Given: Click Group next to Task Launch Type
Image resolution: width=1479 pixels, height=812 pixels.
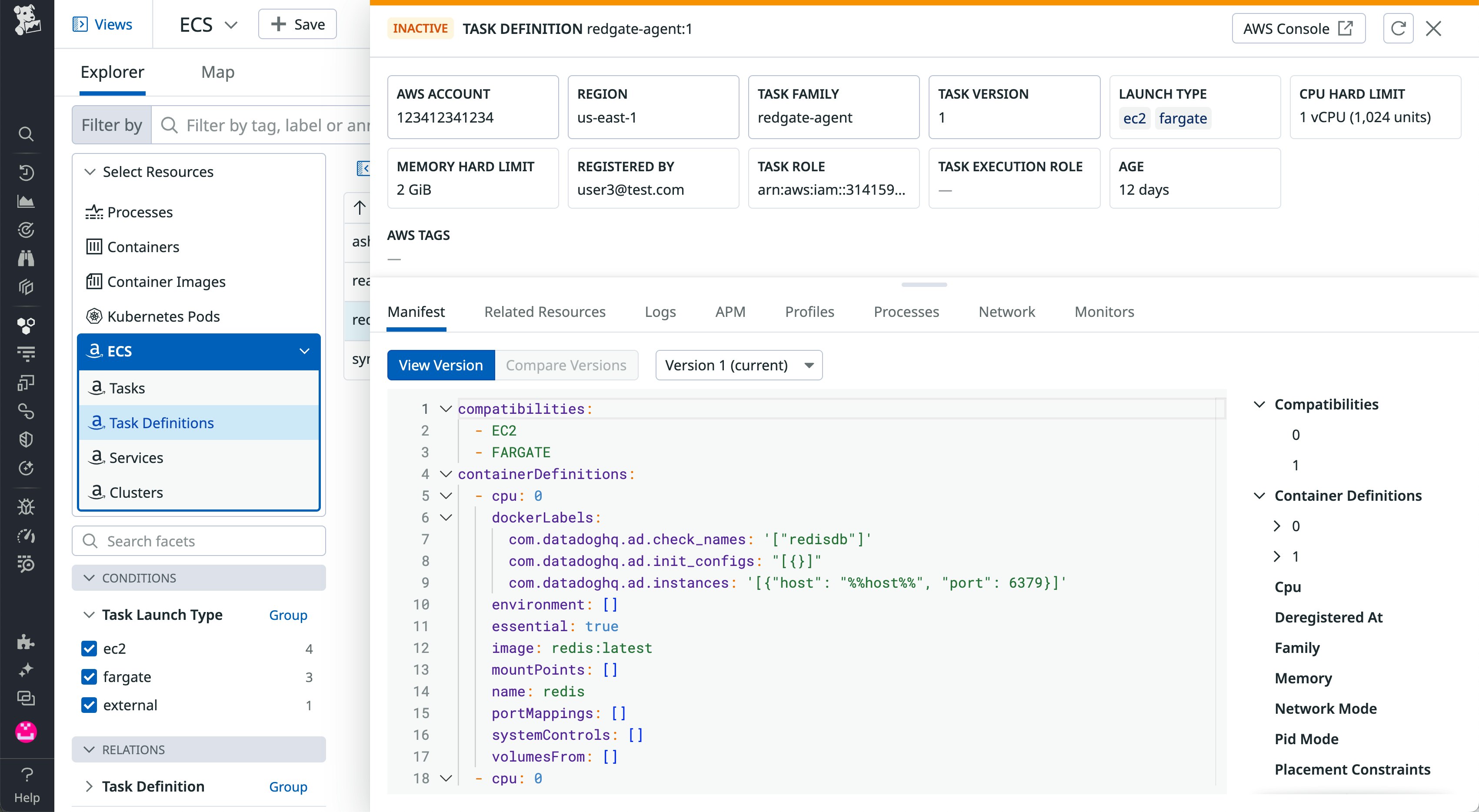Looking at the screenshot, I should (x=288, y=615).
